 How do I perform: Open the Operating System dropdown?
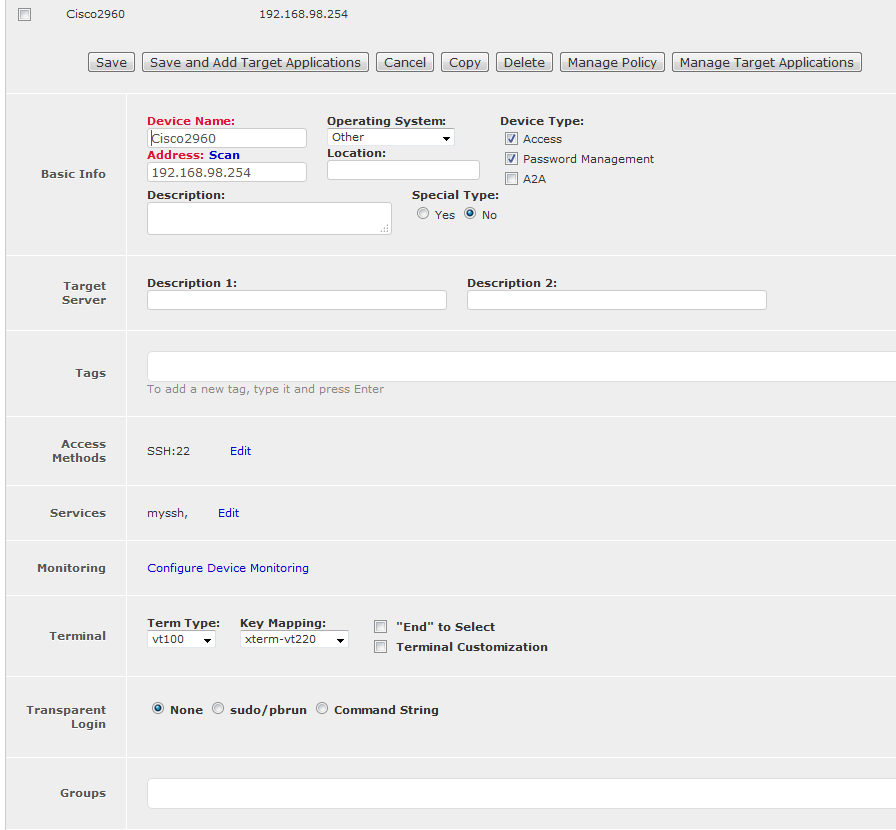(x=390, y=137)
